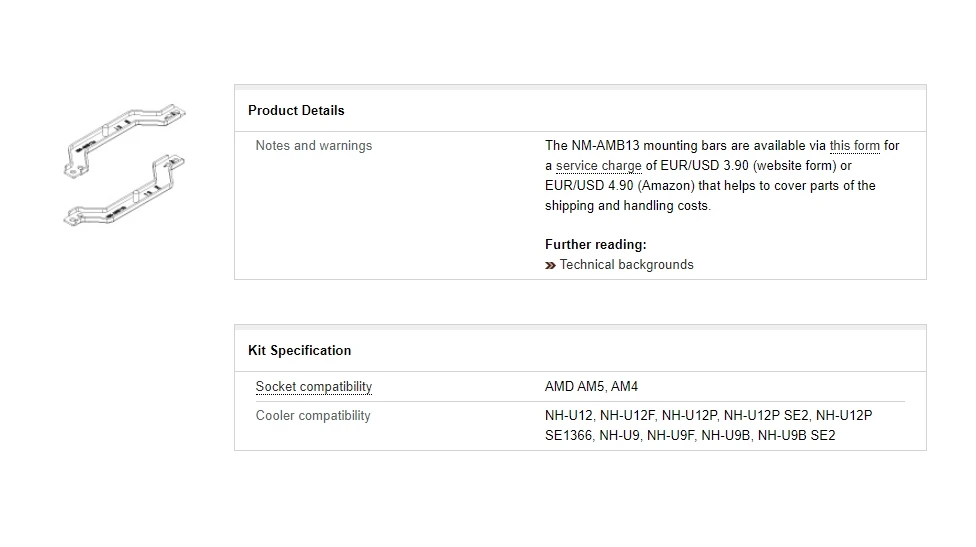Click the Cooler compatibility label
This screenshot has width=976, height=547.
pos(313,416)
